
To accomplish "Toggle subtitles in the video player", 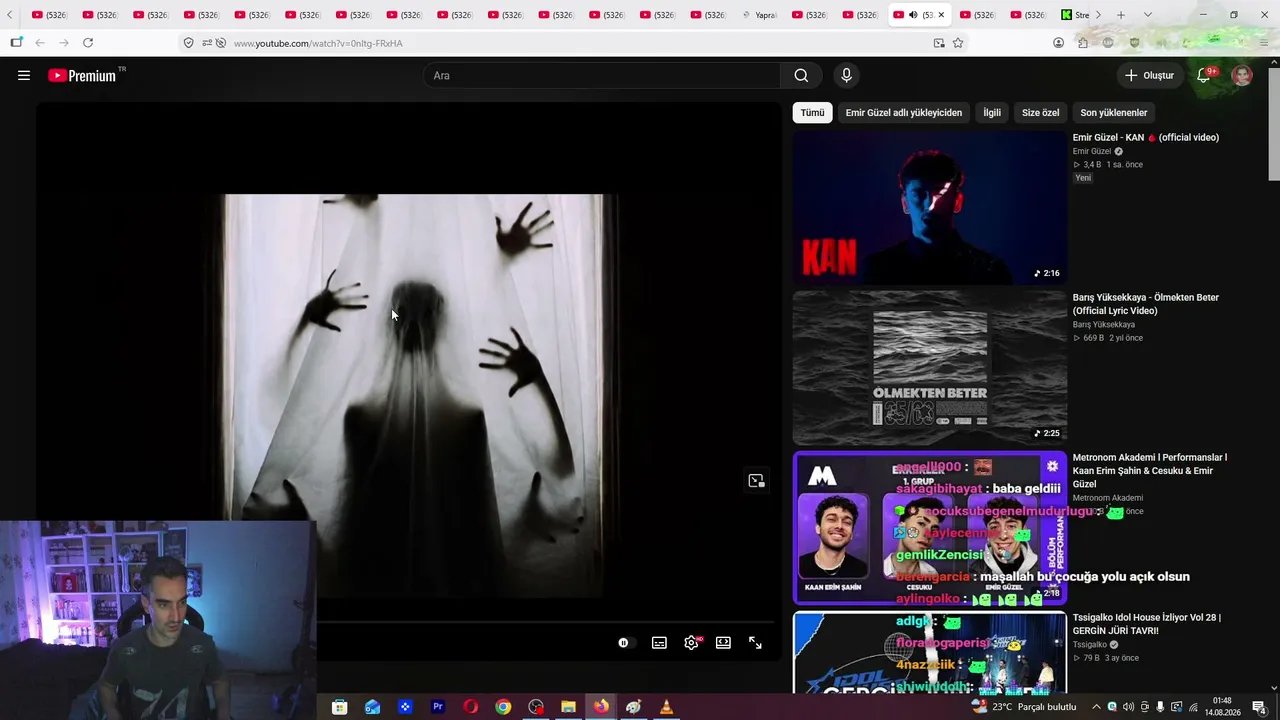I will [659, 643].
